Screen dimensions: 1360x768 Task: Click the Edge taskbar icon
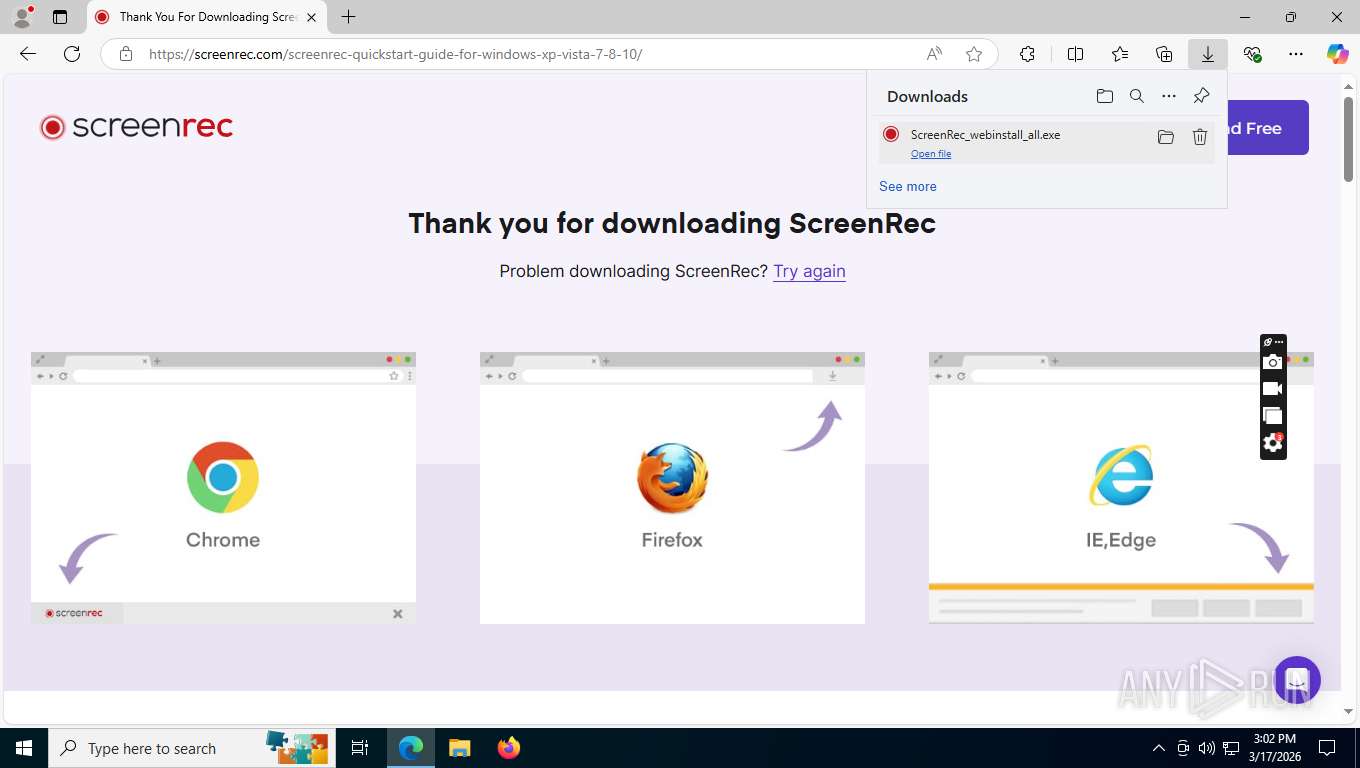click(410, 748)
